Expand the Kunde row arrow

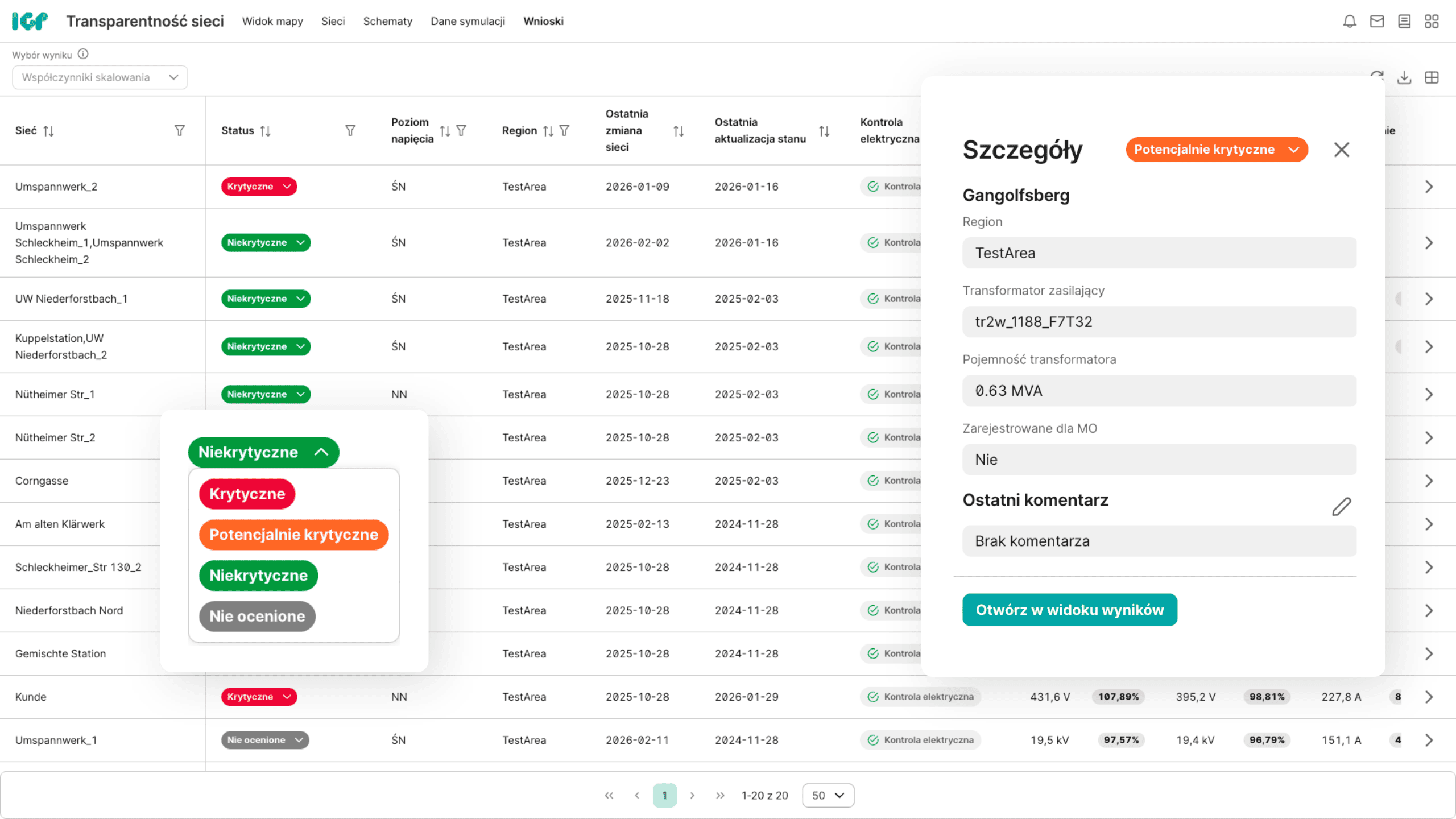tap(1429, 697)
